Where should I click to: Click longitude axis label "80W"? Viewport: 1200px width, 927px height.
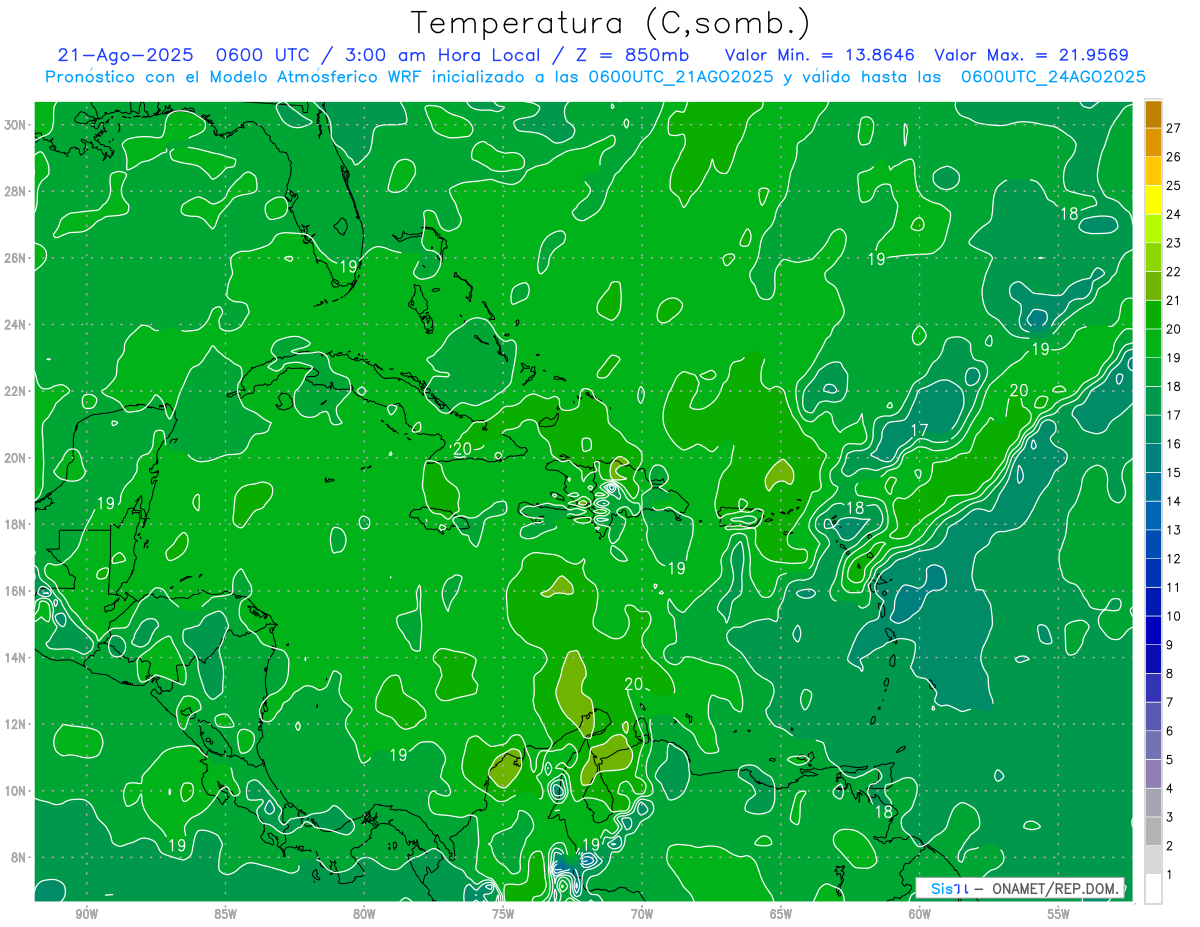click(364, 914)
